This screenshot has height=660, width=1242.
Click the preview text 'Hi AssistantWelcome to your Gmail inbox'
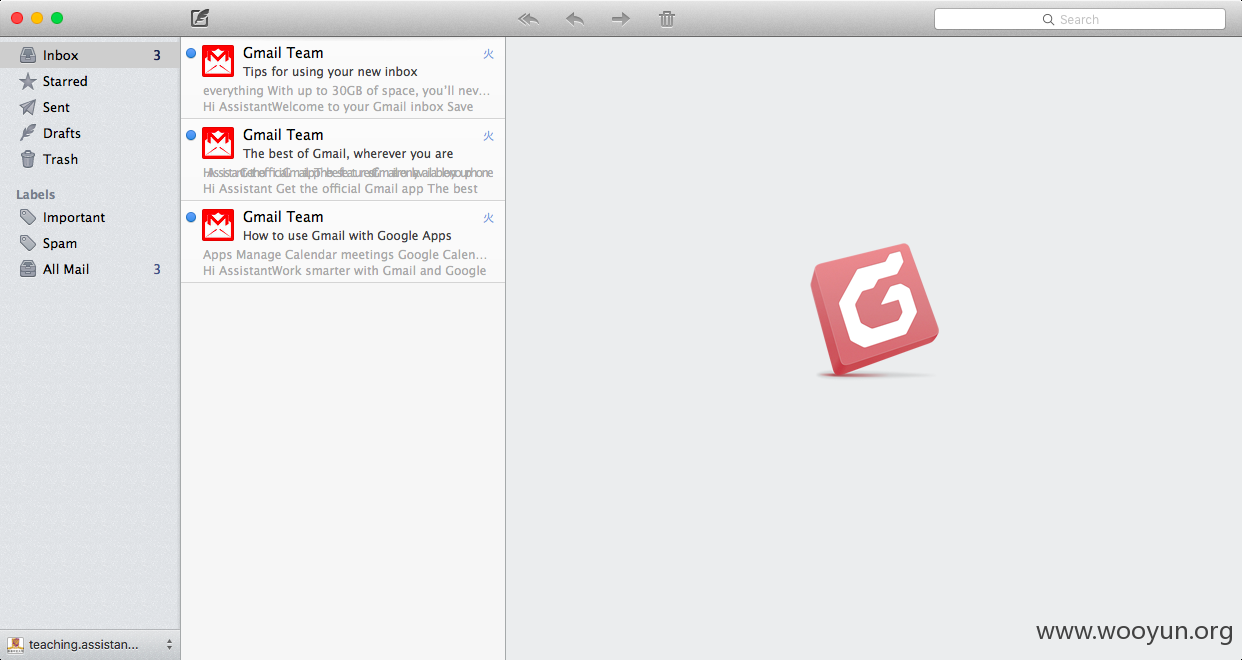[x=338, y=106]
